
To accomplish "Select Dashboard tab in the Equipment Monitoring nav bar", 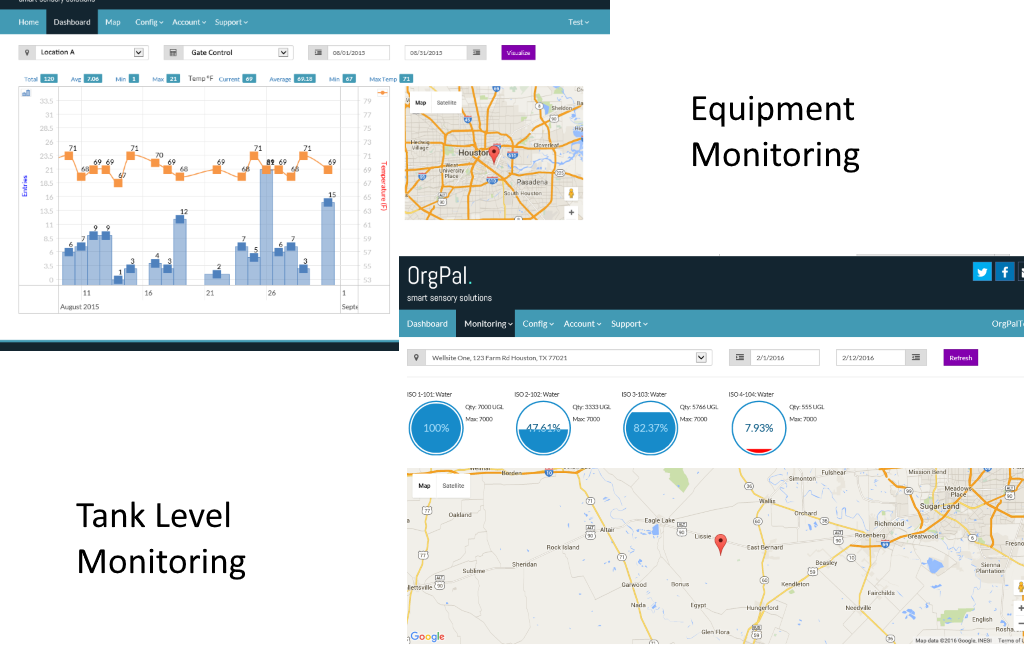I will (x=72, y=22).
